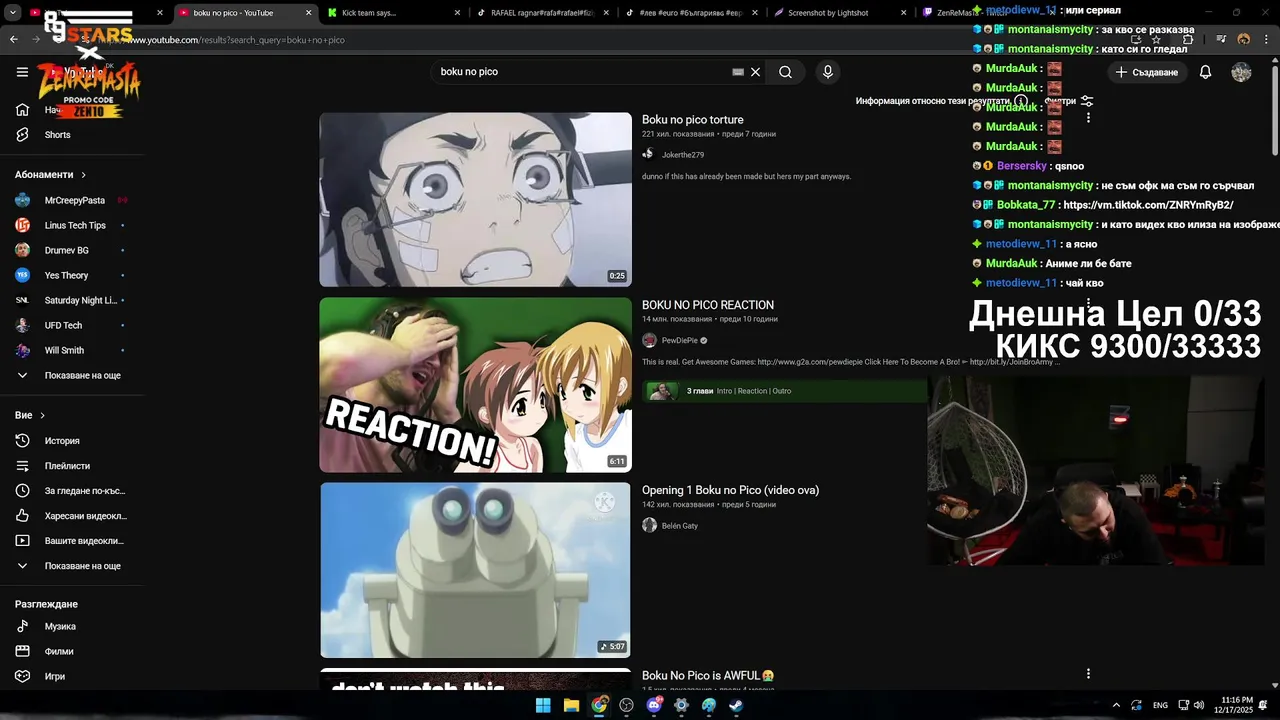The height and width of the screenshot is (720, 1280).
Task: Play the REACTION! thumbnail video
Action: (475, 385)
